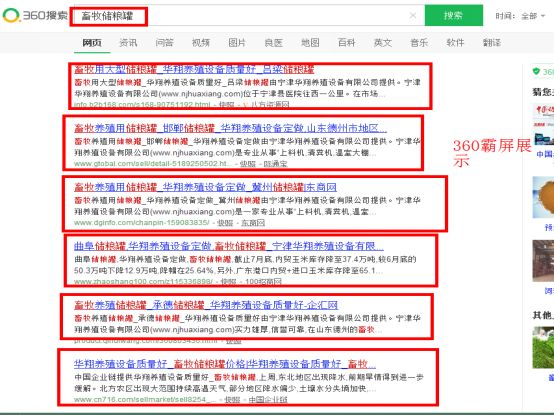Open the 软件 tab
The width and height of the screenshot is (554, 415).
coord(455,43)
